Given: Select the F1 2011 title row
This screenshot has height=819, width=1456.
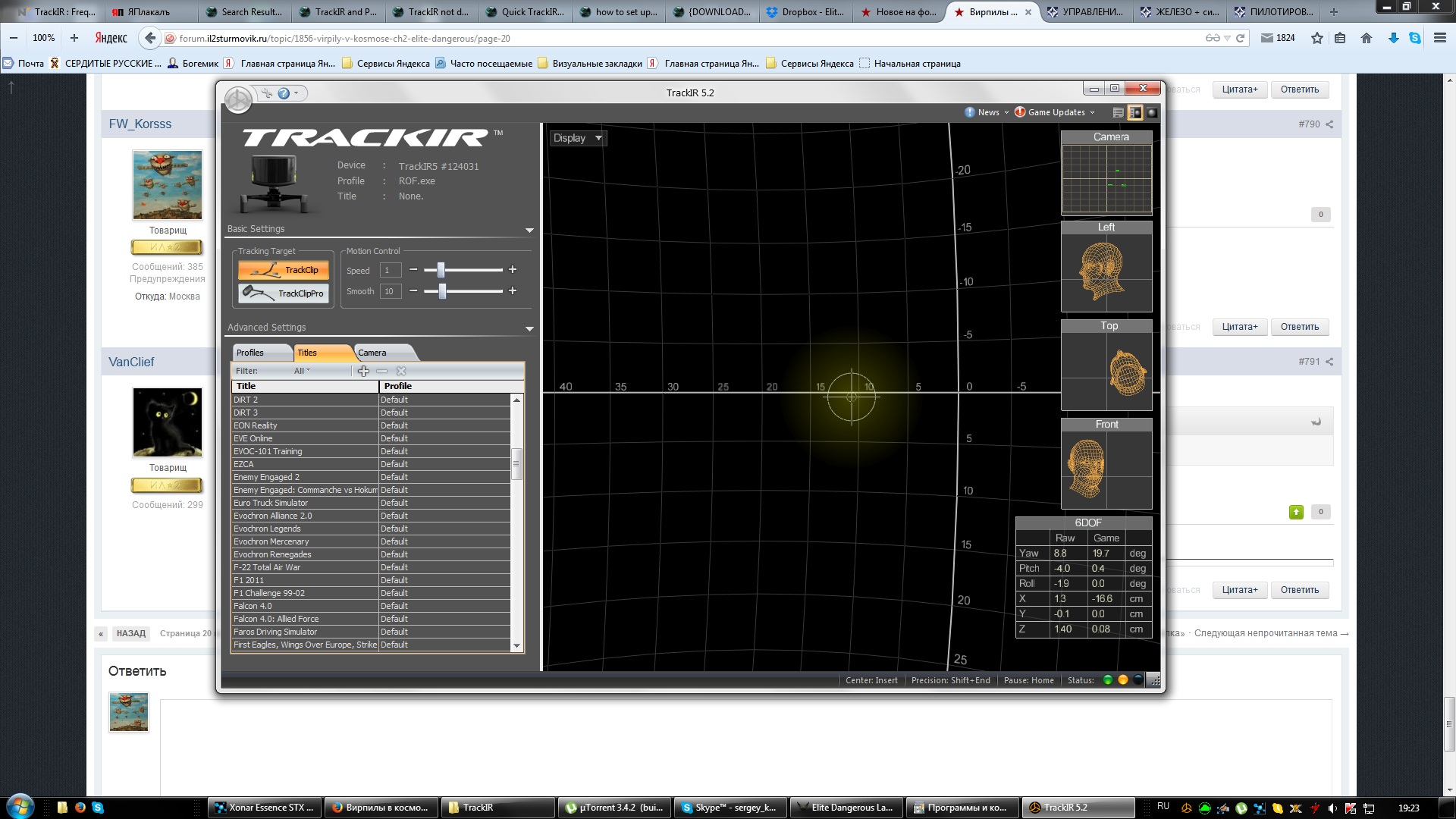Looking at the screenshot, I should [371, 580].
